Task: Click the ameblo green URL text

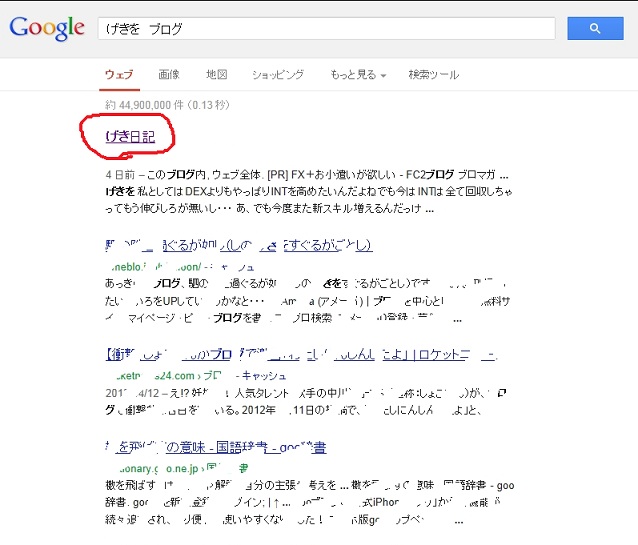Action: [157, 267]
